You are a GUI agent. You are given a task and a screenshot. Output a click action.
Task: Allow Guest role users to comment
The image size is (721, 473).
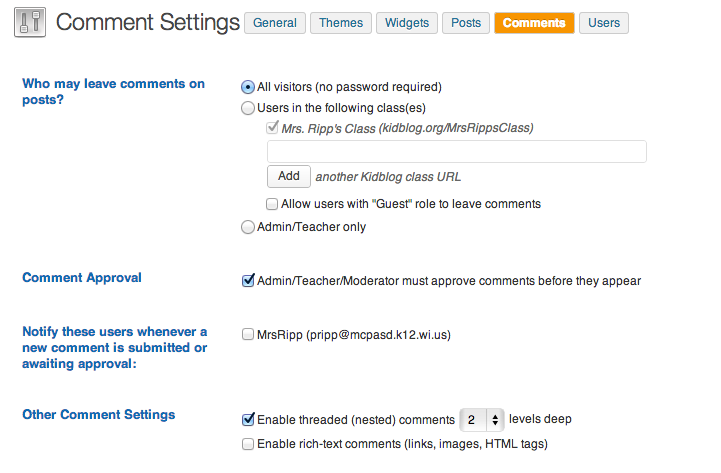(272, 204)
